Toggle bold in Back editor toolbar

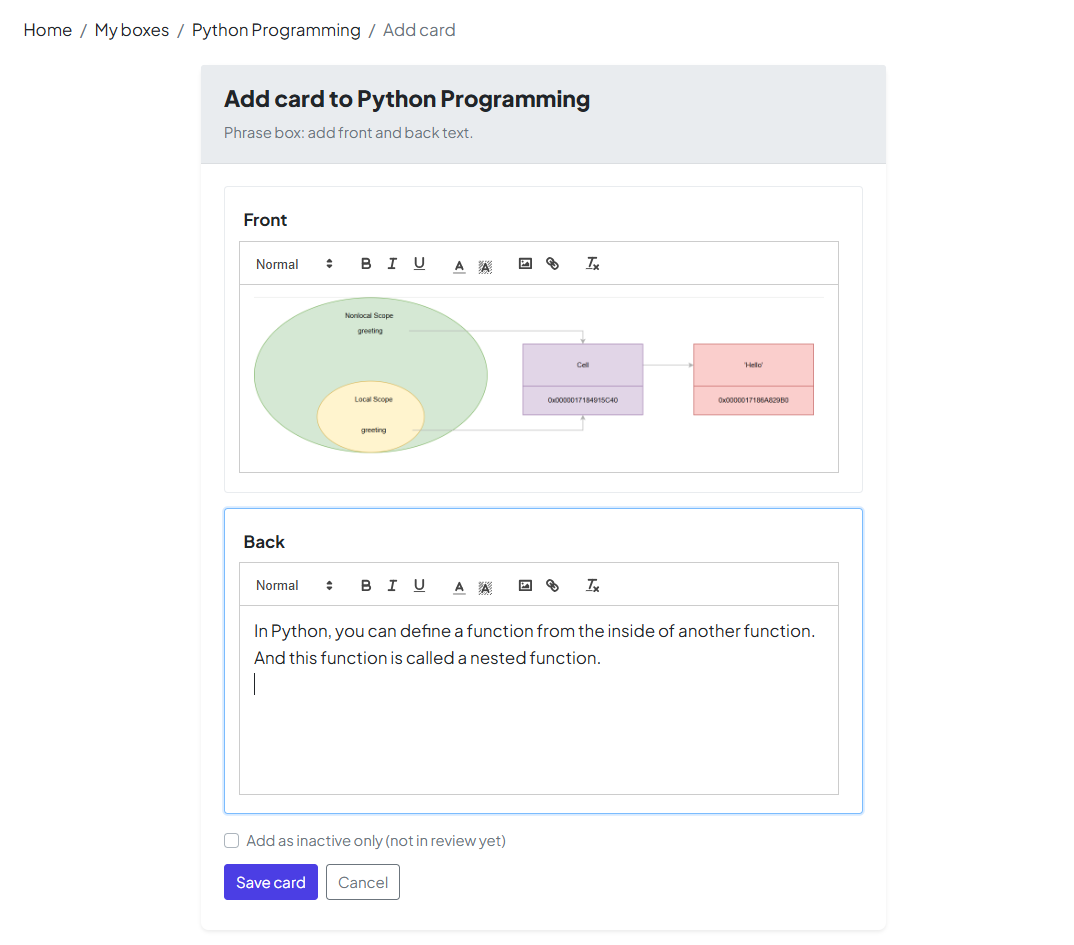(366, 586)
